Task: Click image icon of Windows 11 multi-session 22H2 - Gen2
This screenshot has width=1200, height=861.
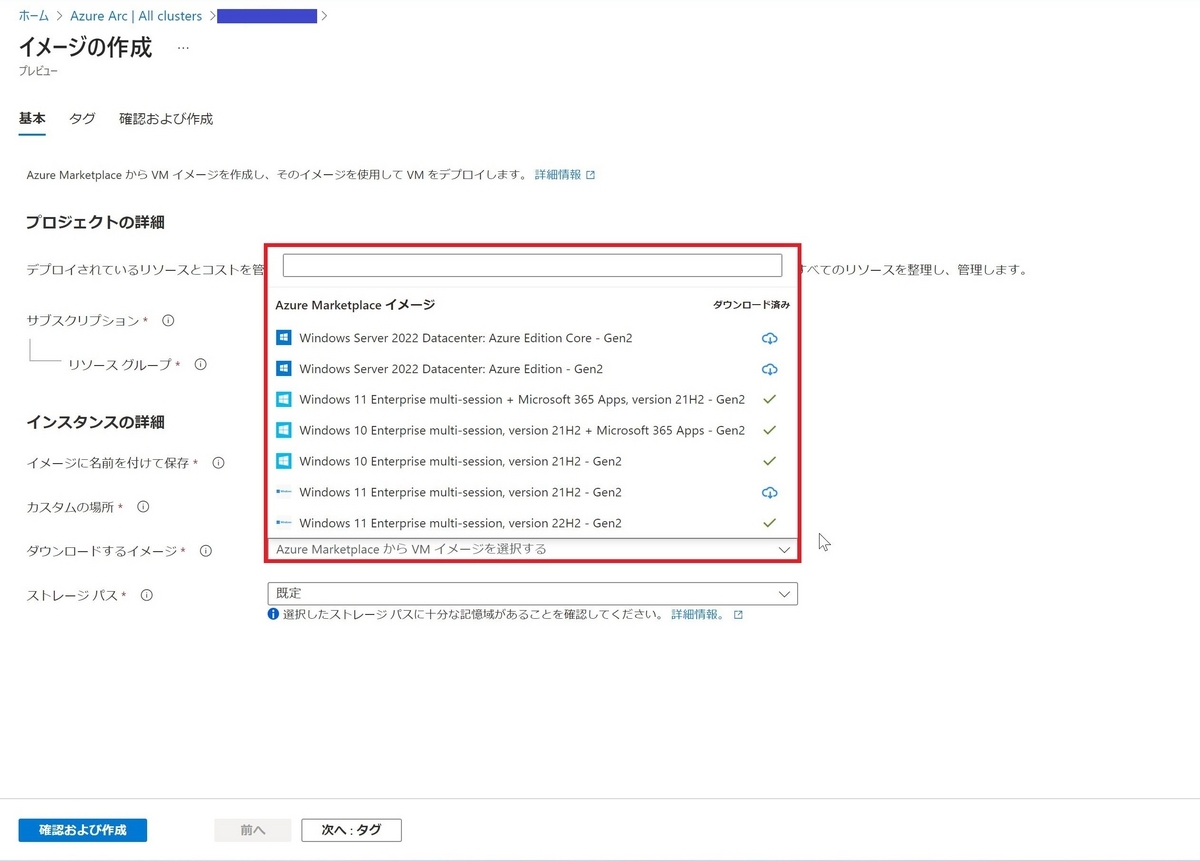Action: (x=283, y=523)
